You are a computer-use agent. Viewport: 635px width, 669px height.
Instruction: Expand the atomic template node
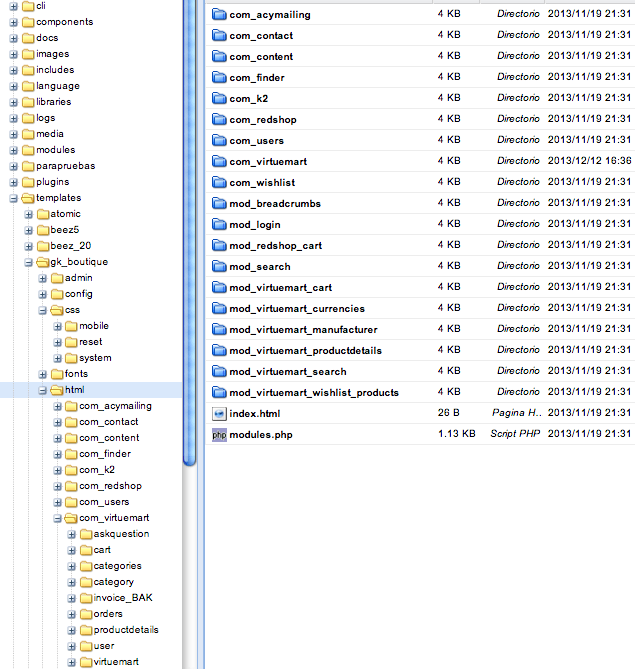pyautogui.click(x=29, y=214)
